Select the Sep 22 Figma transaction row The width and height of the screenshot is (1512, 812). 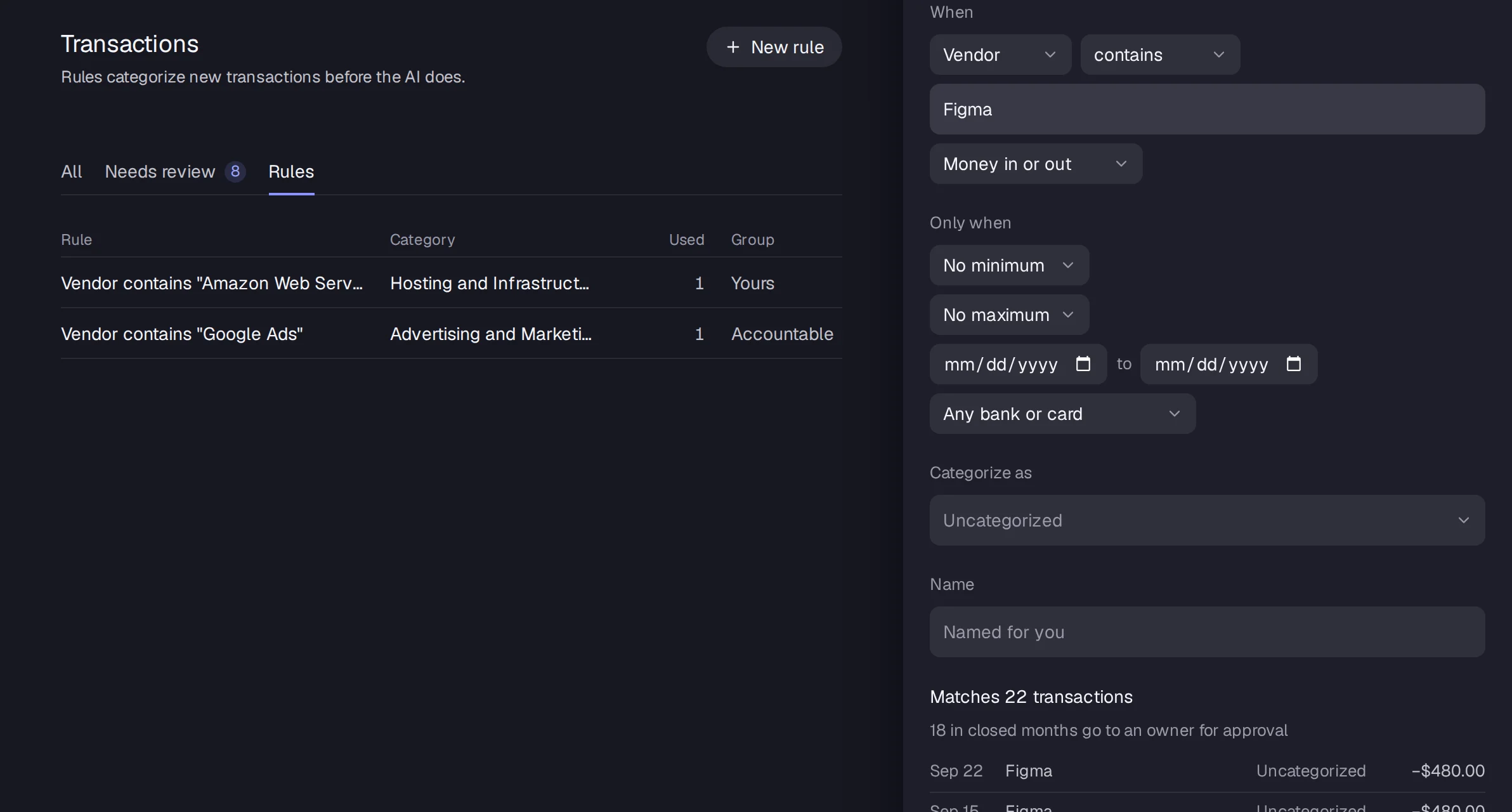tap(1207, 771)
